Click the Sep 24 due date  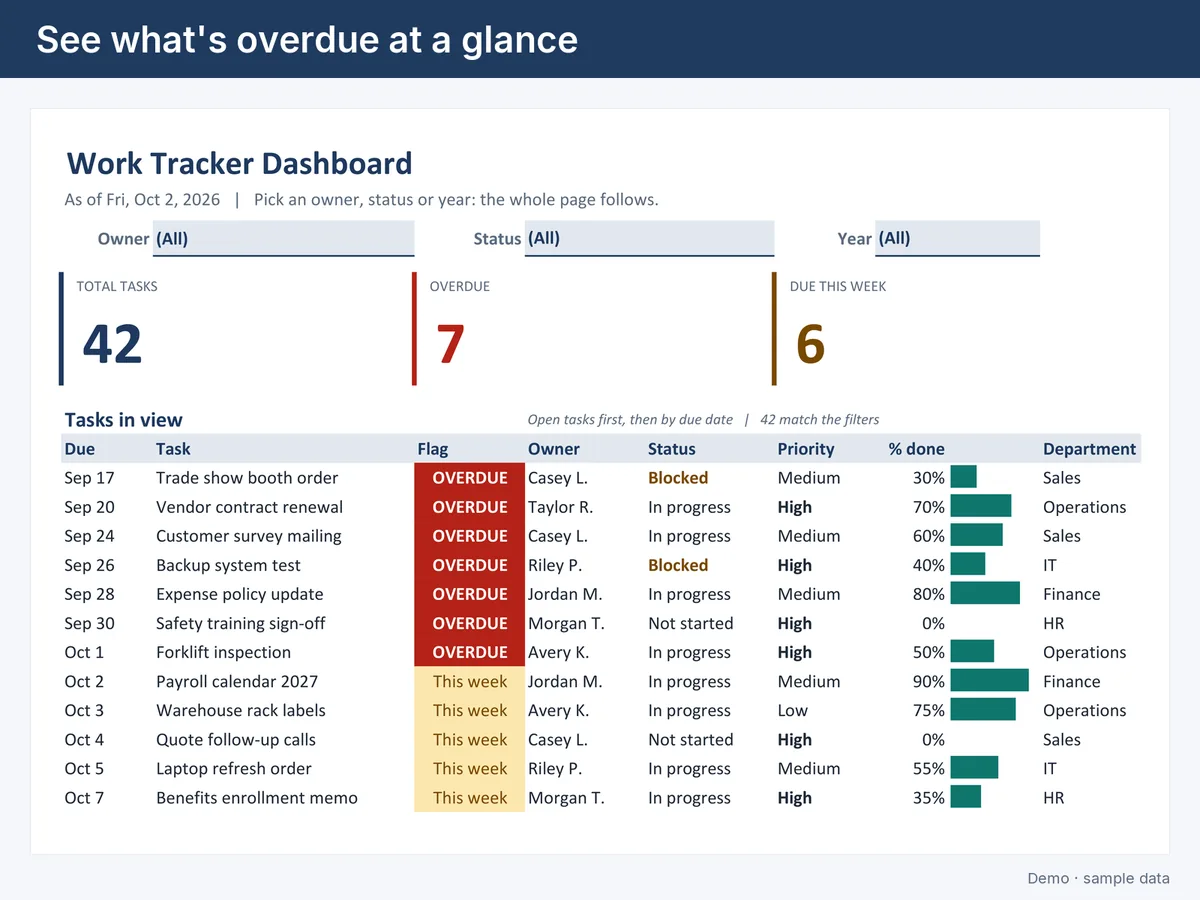click(x=89, y=536)
